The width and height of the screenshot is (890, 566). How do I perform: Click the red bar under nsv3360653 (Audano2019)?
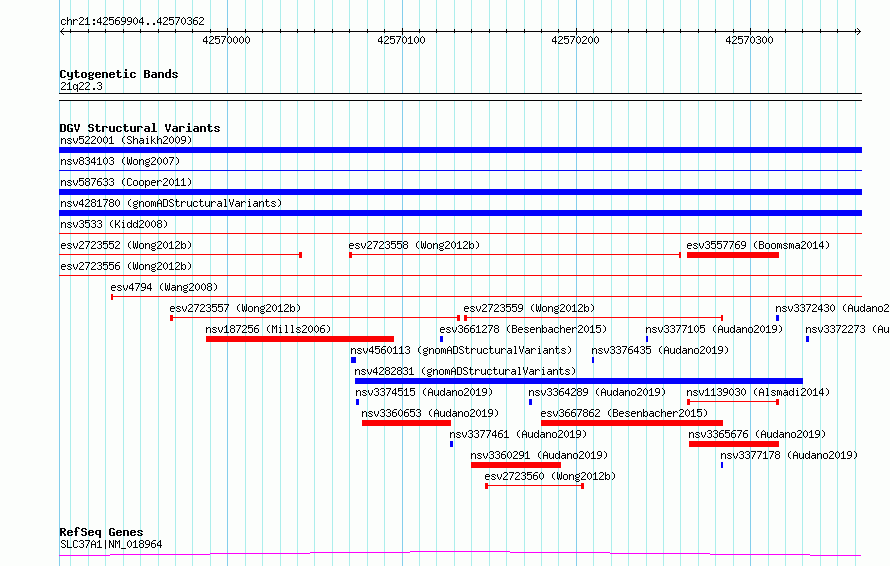406,423
